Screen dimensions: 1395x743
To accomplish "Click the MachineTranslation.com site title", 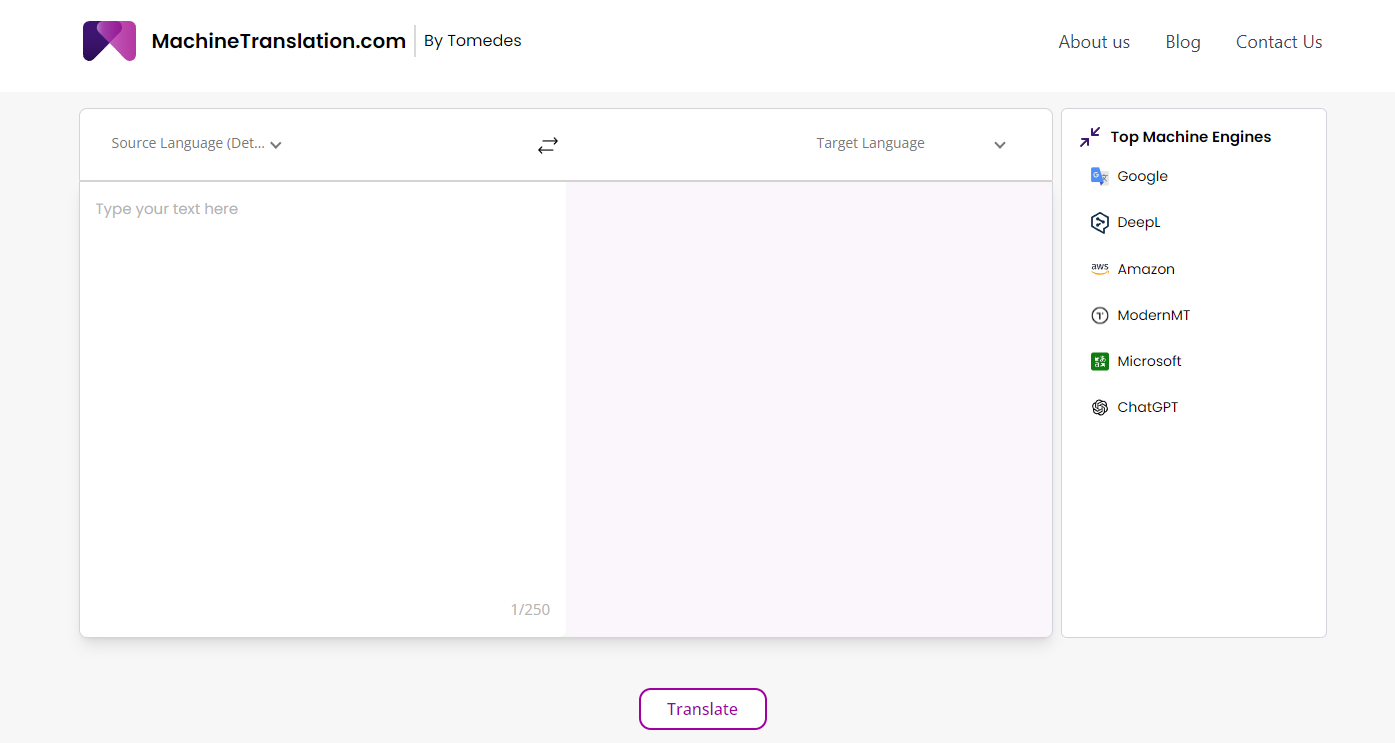I will (x=279, y=41).
